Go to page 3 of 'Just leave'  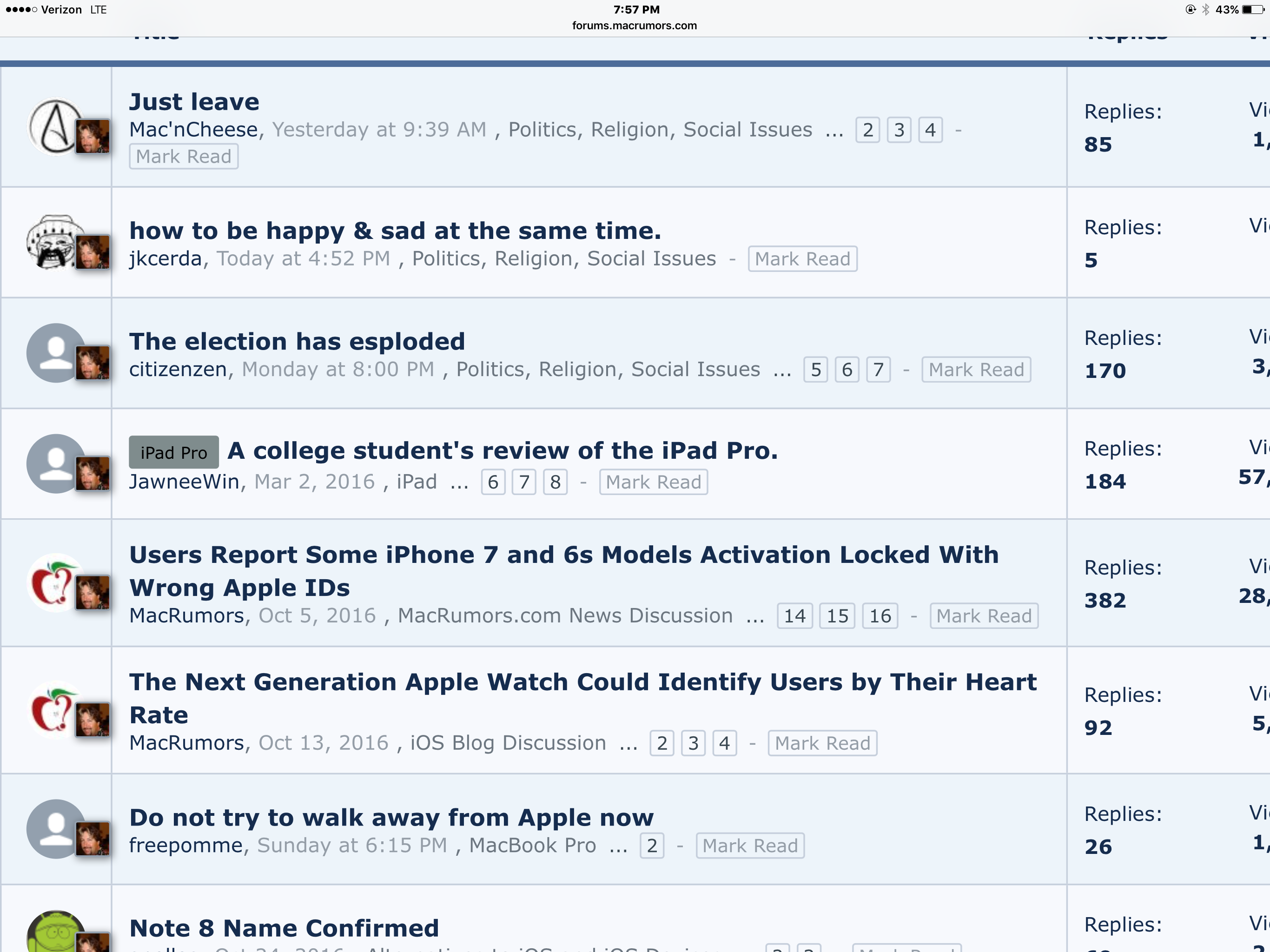(899, 130)
